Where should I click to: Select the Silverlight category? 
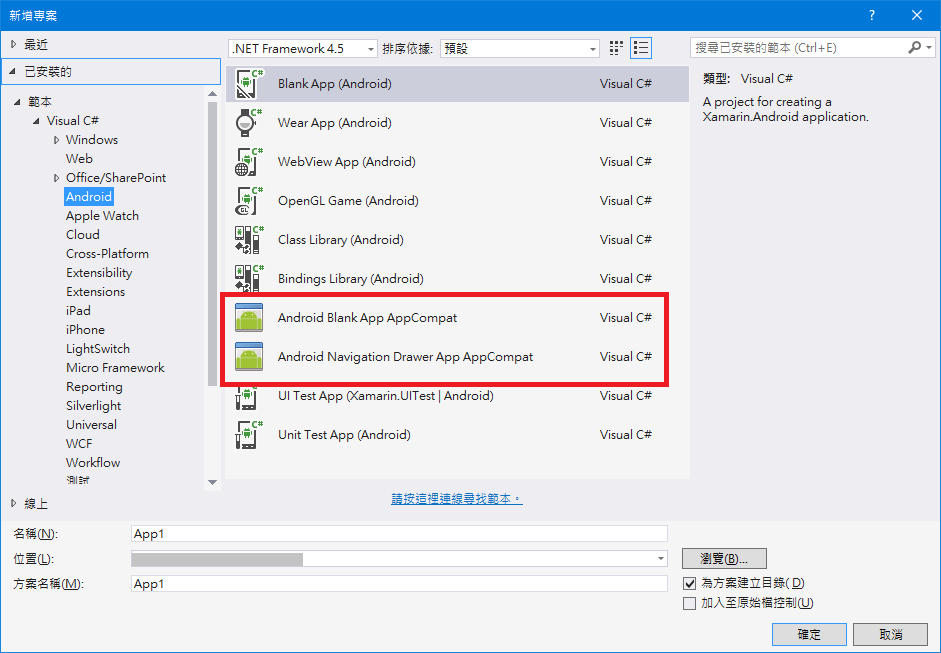coord(94,406)
